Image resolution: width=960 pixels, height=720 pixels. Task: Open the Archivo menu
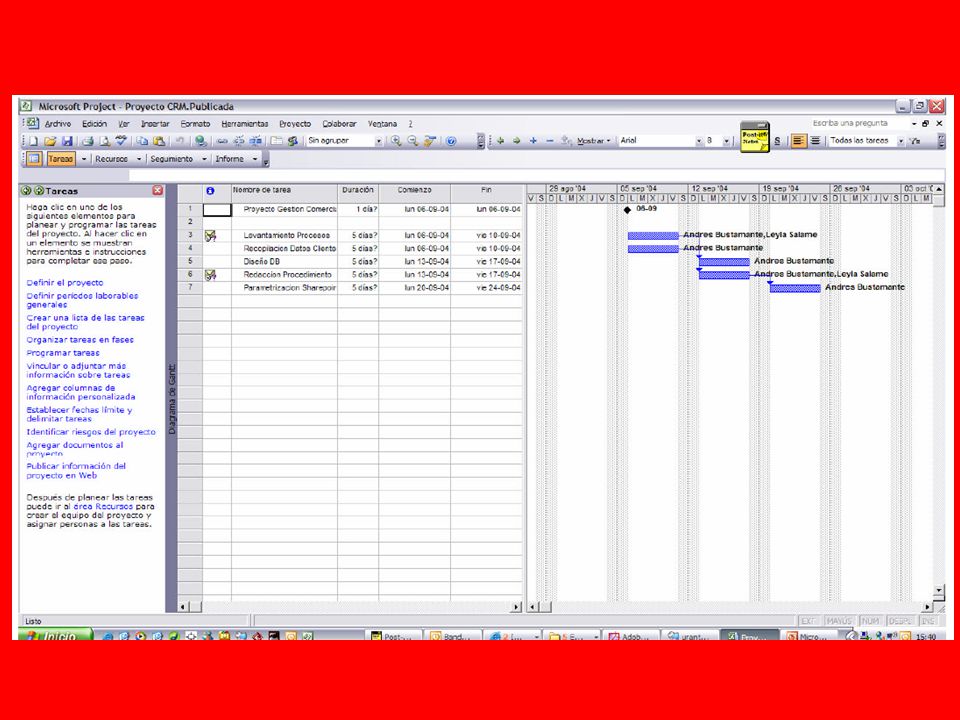click(x=58, y=124)
